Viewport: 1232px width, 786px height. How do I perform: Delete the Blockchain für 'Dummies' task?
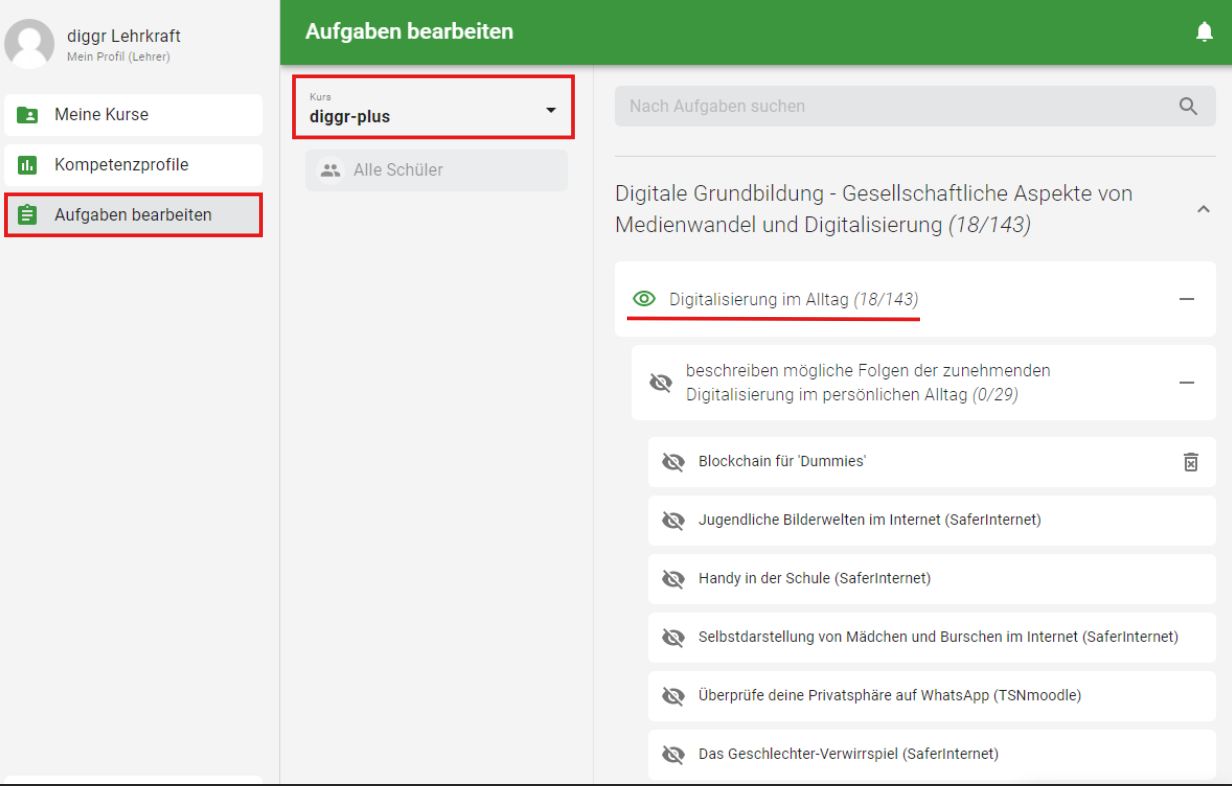point(1190,462)
